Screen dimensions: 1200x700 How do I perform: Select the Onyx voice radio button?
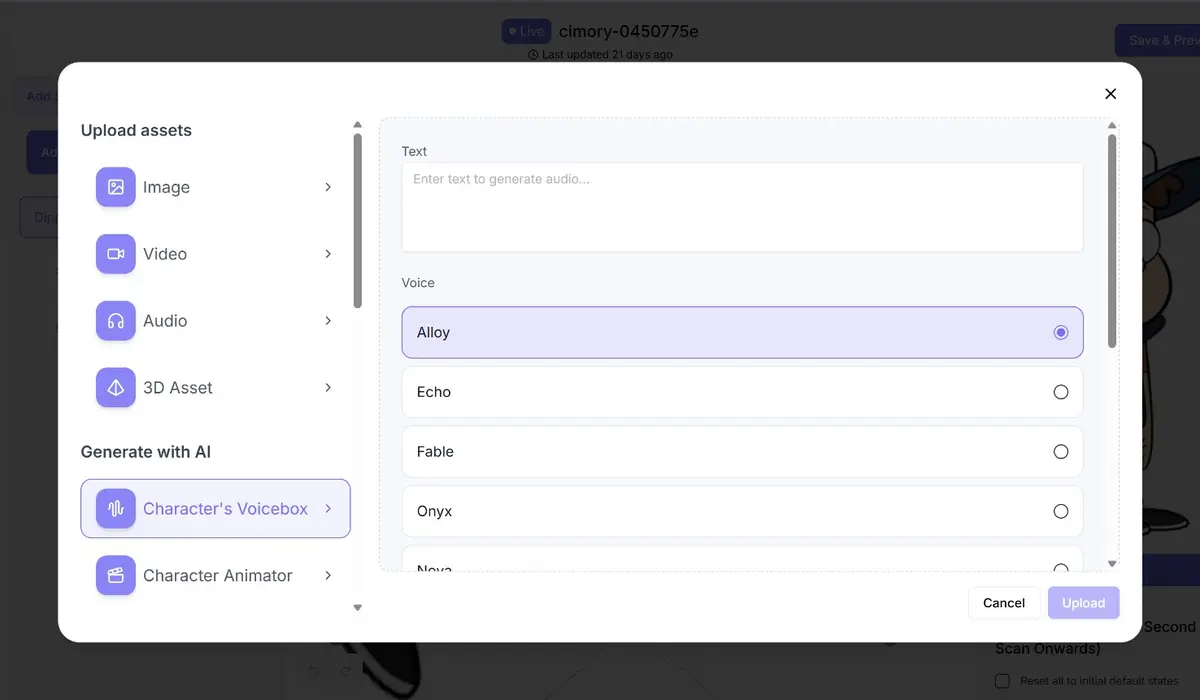click(x=1061, y=511)
